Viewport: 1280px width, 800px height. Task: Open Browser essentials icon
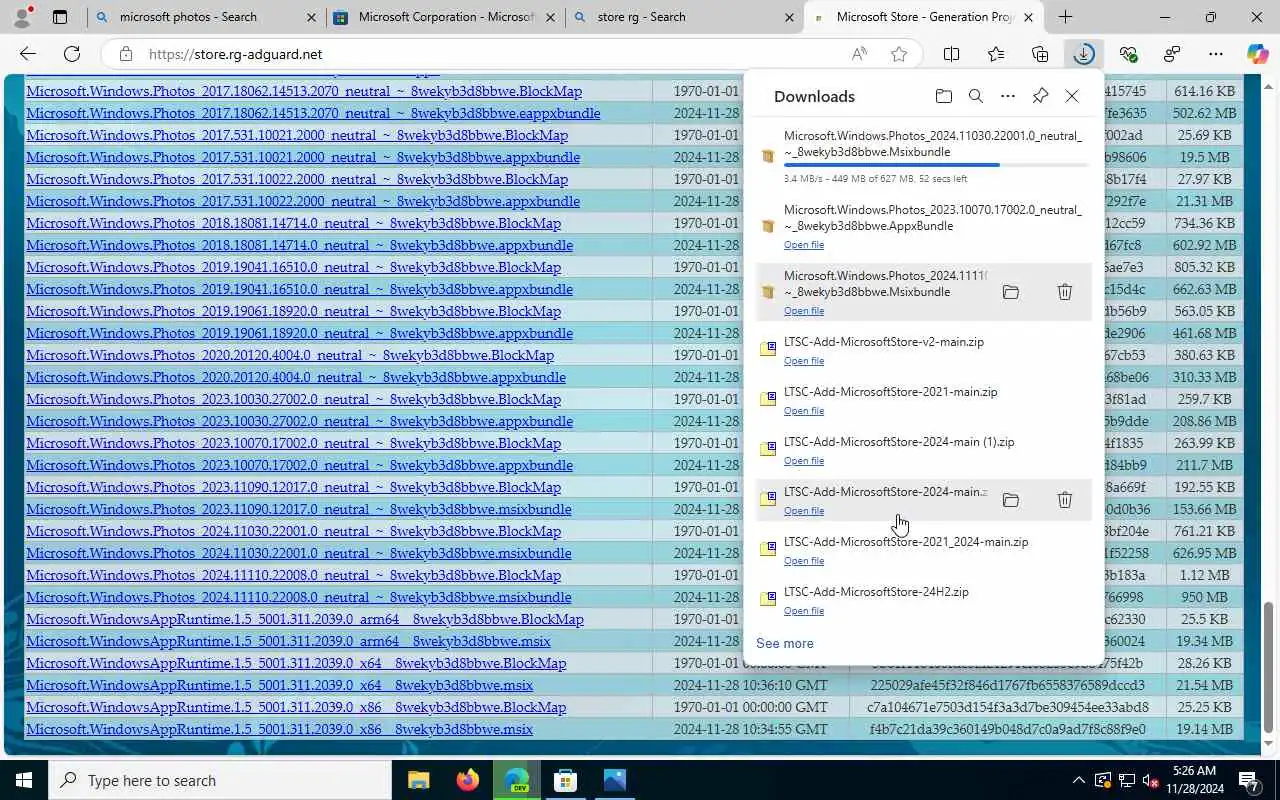[x=1128, y=54]
